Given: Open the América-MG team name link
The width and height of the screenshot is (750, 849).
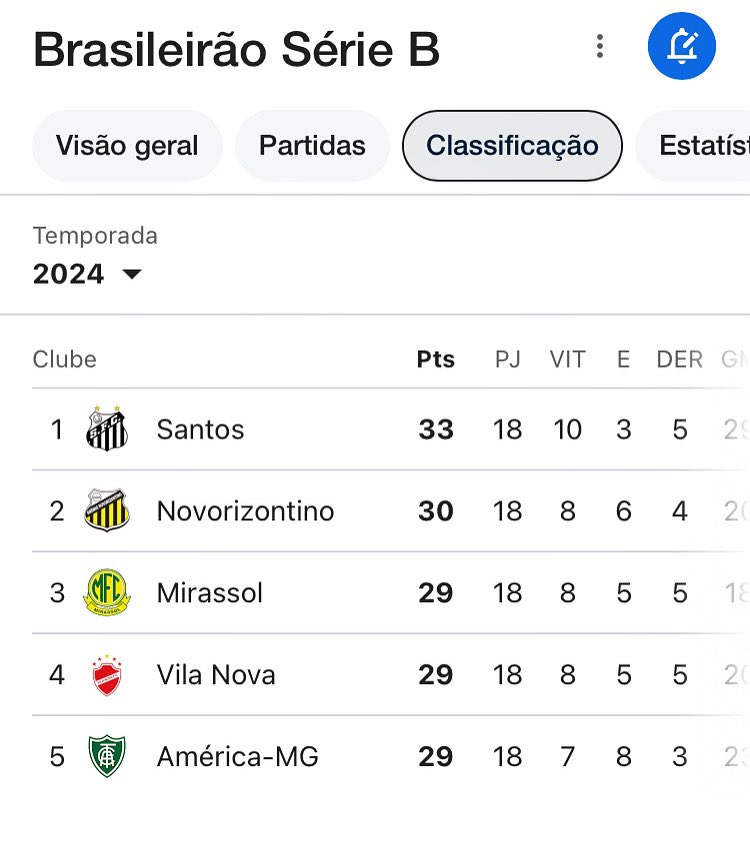Looking at the screenshot, I should (x=238, y=756).
